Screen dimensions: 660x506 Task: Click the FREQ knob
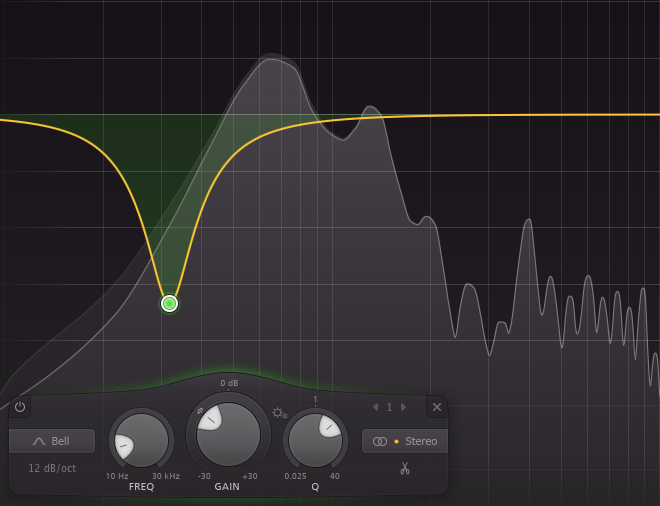[141, 440]
